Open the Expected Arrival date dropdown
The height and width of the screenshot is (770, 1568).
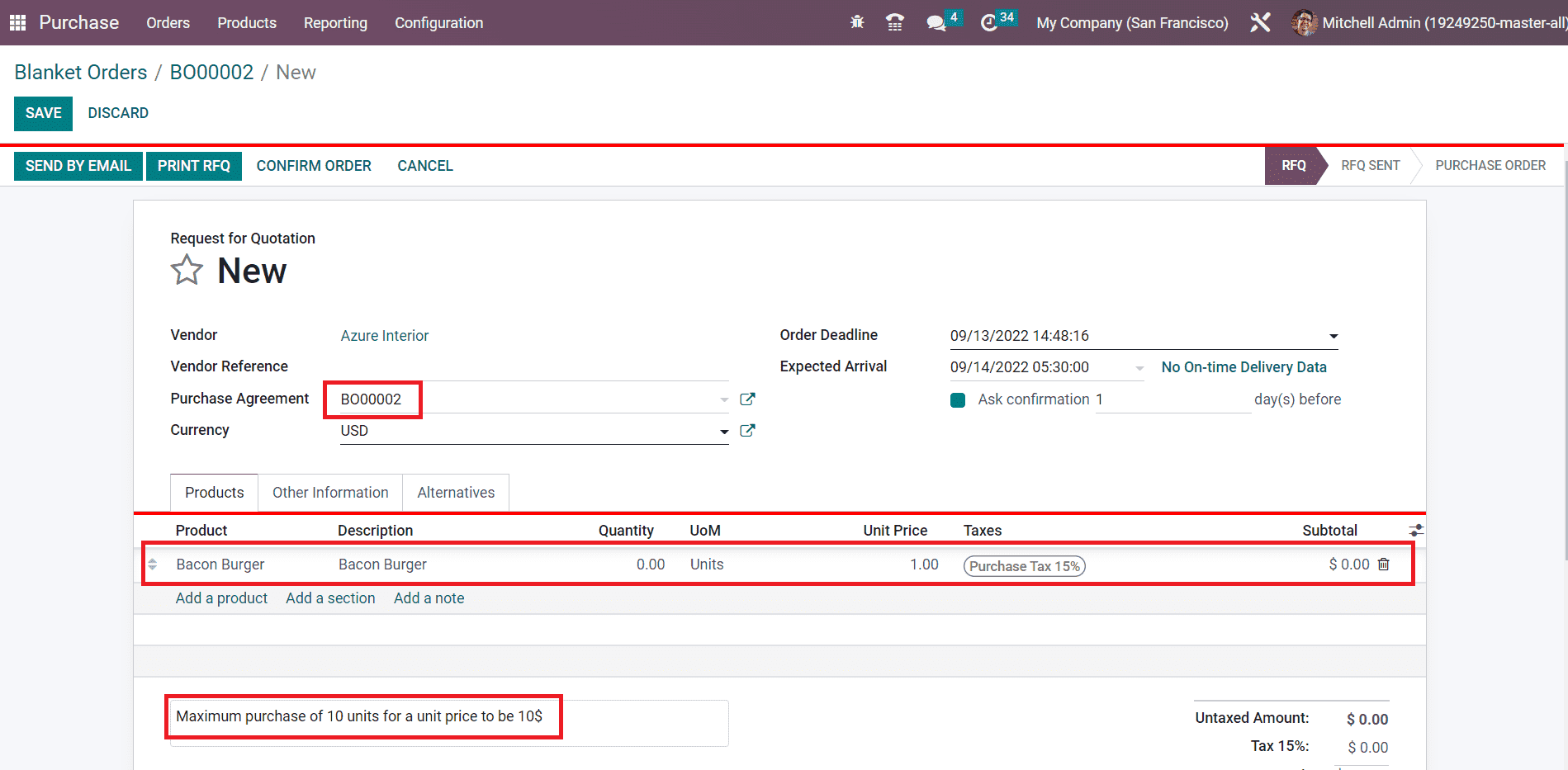[1139, 368]
